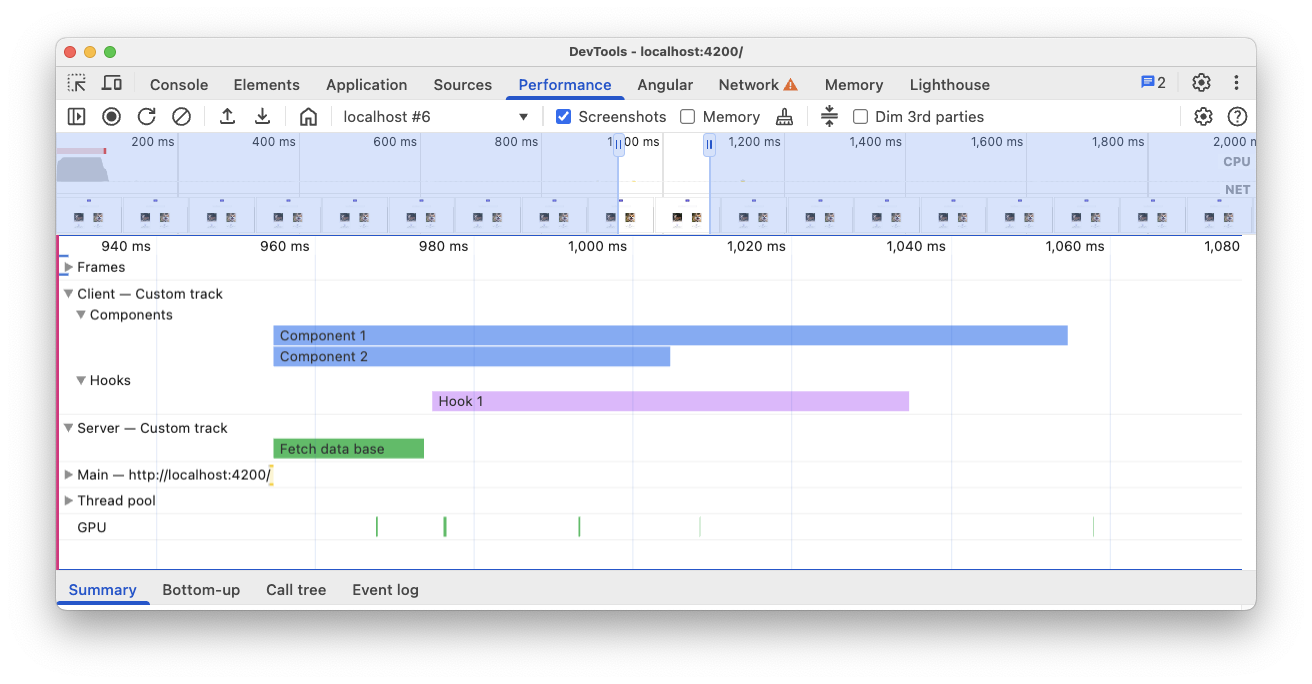Open the Bottom-up tab
Viewport: 1312px width, 684px height.
pyautogui.click(x=201, y=590)
